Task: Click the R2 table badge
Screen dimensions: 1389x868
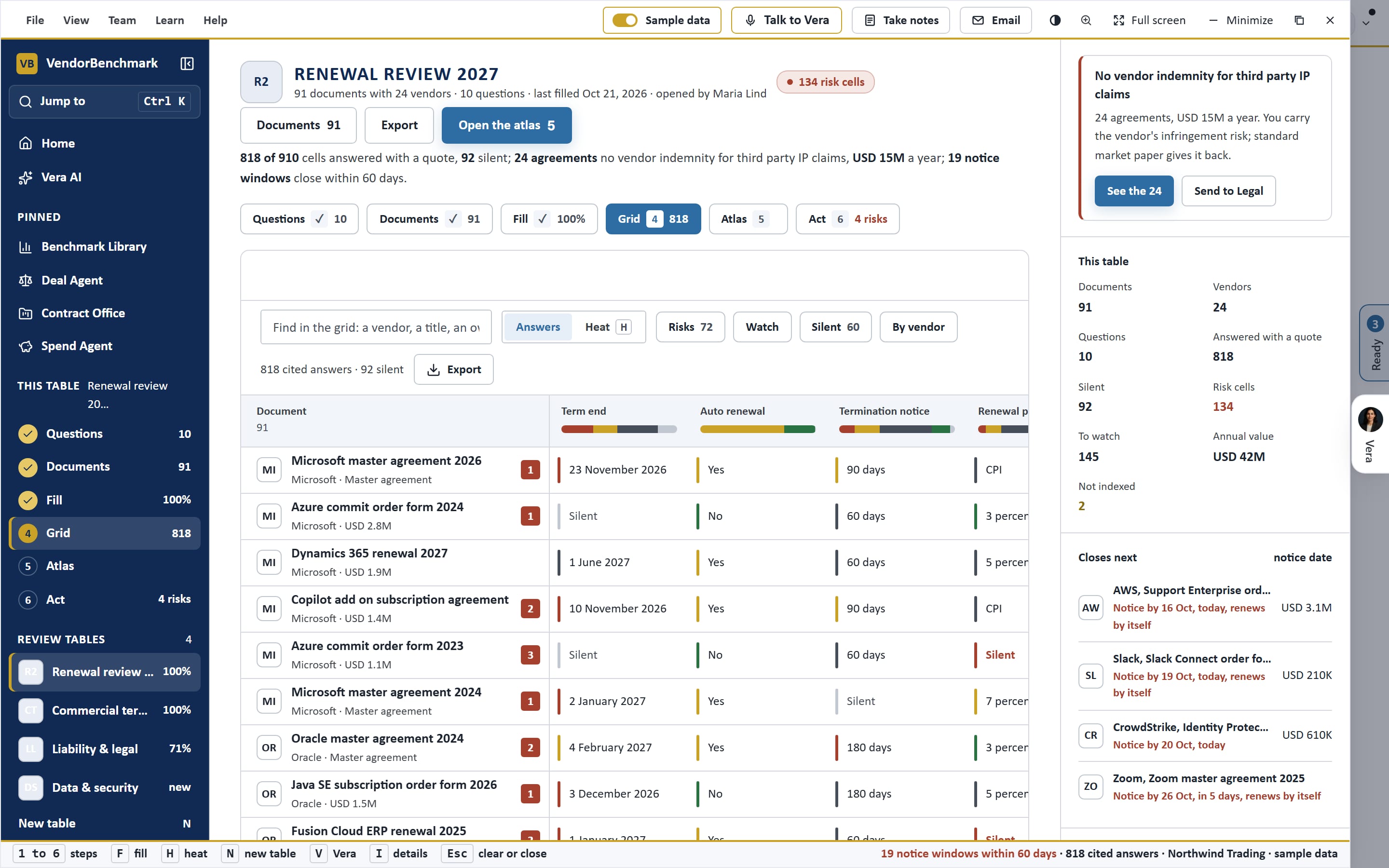Action: click(x=261, y=82)
